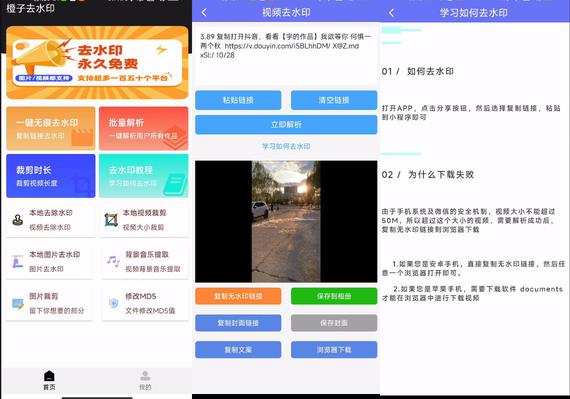
Task: Click the 立即解析 button
Action: [x=286, y=125]
